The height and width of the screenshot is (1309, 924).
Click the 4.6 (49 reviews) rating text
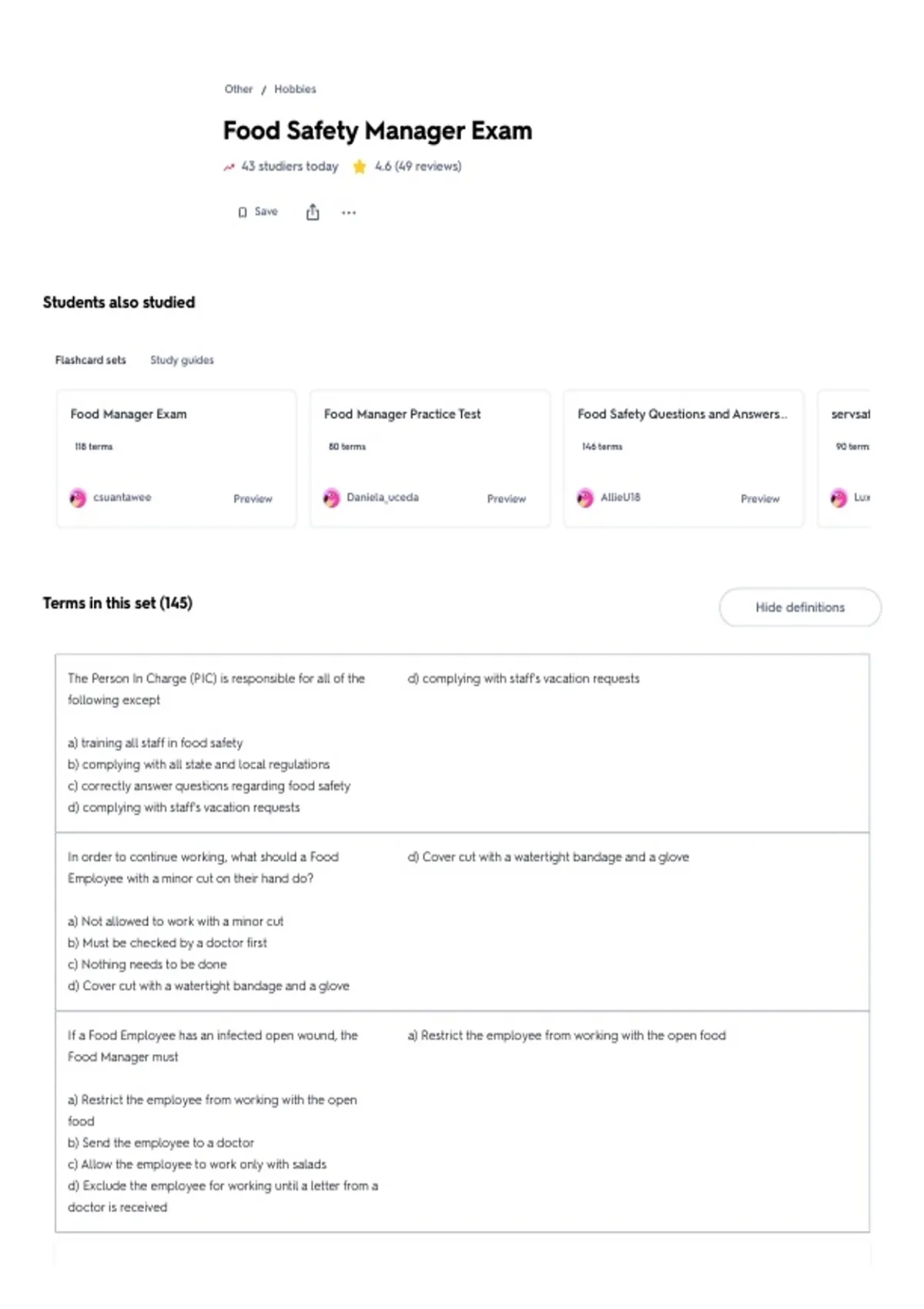pos(418,166)
